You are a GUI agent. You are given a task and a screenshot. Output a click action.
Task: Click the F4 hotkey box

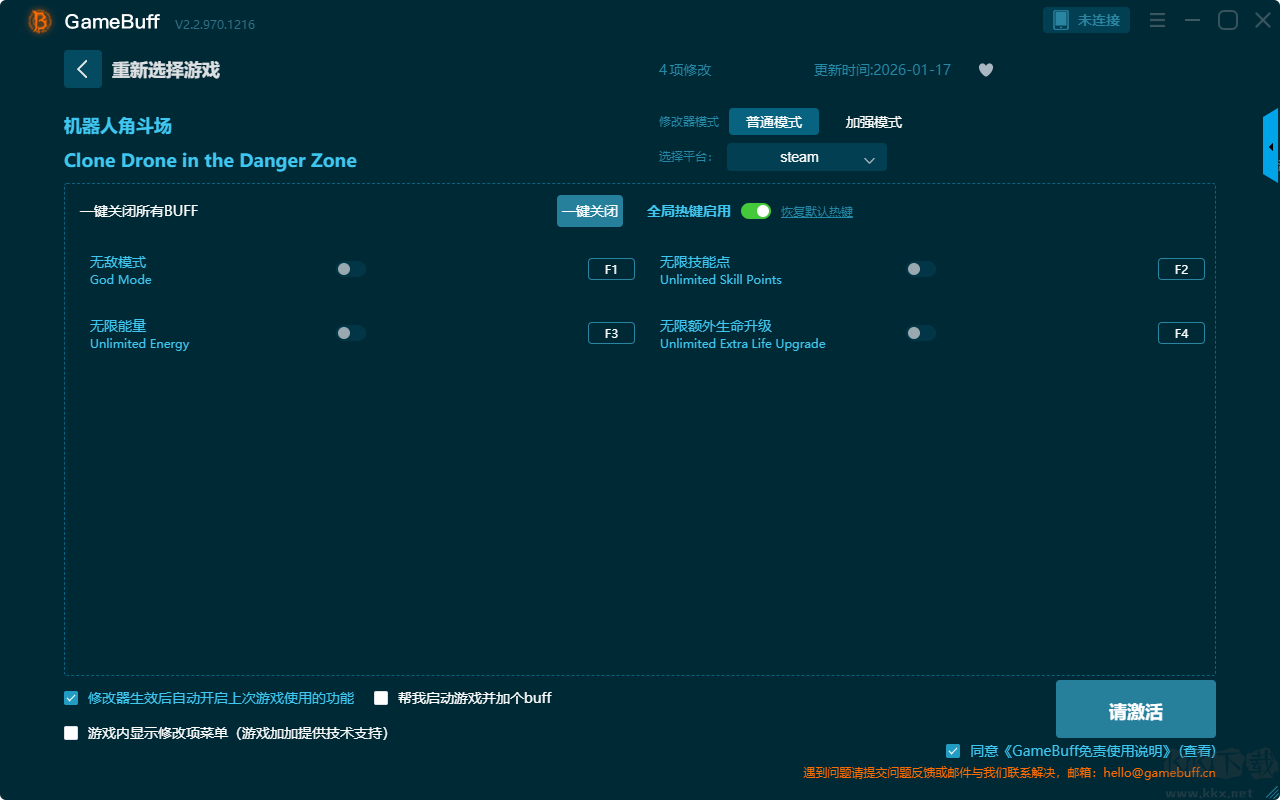click(x=1181, y=333)
